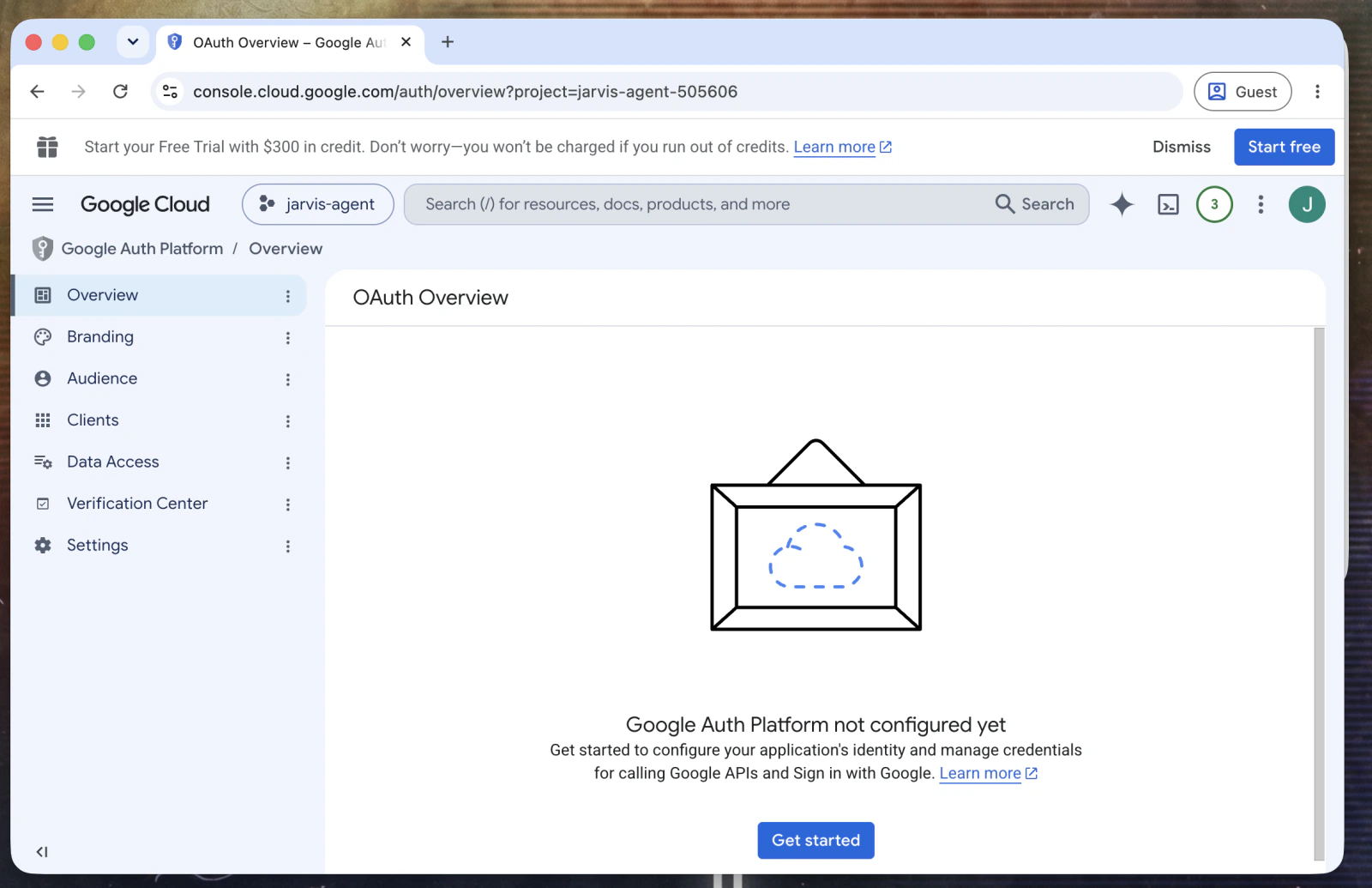Click the Search button
Image resolution: width=1372 pixels, height=888 pixels.
pyautogui.click(x=1035, y=204)
